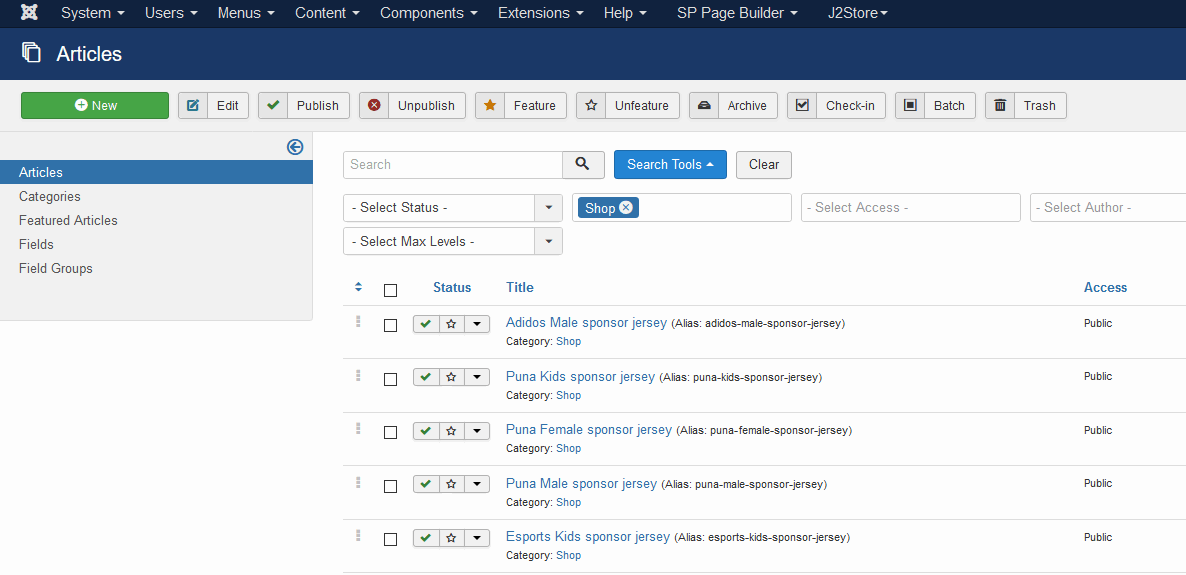1186x575 pixels.
Task: Open the Esports Kids sponsor jersey article link
Action: coord(588,537)
